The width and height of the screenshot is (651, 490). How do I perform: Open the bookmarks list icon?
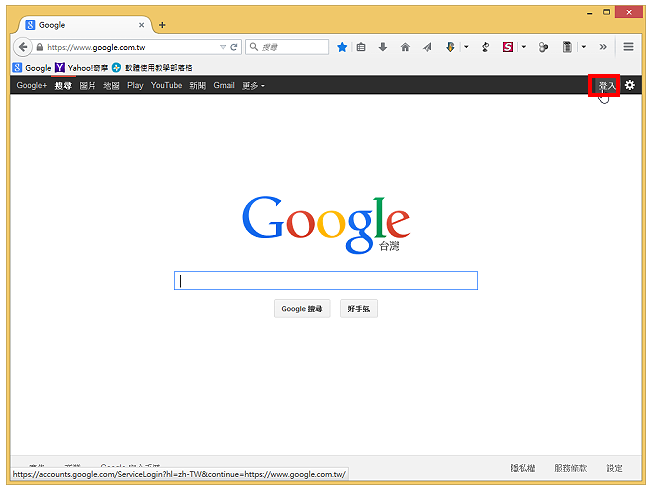click(x=361, y=47)
